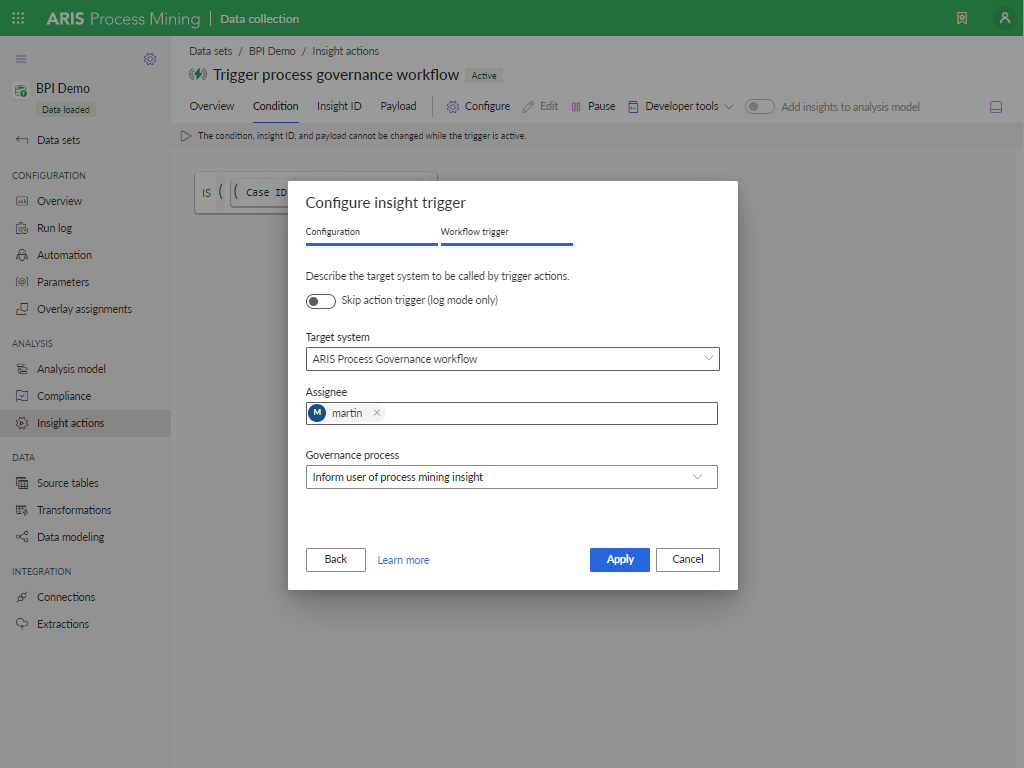Toggle the side panel icon at right

996,107
